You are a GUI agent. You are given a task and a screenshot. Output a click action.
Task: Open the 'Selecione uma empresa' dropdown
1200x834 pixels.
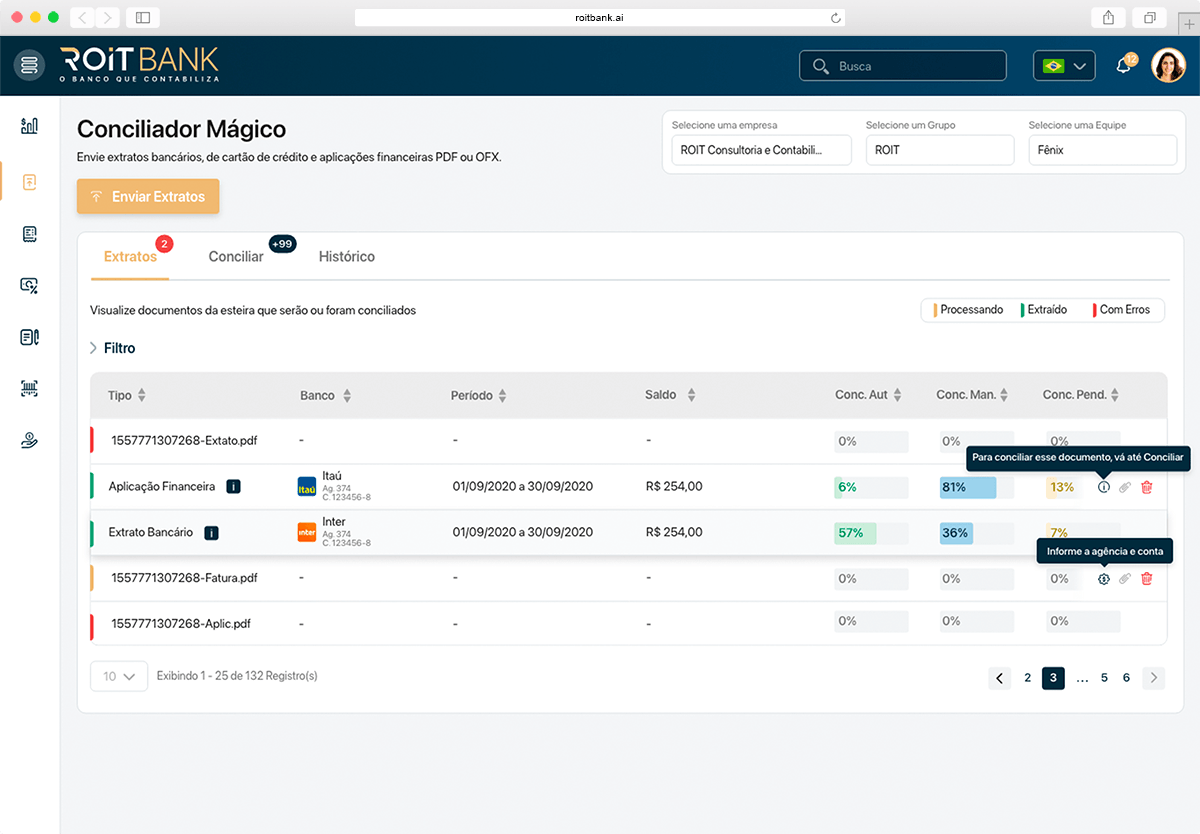tap(761, 150)
